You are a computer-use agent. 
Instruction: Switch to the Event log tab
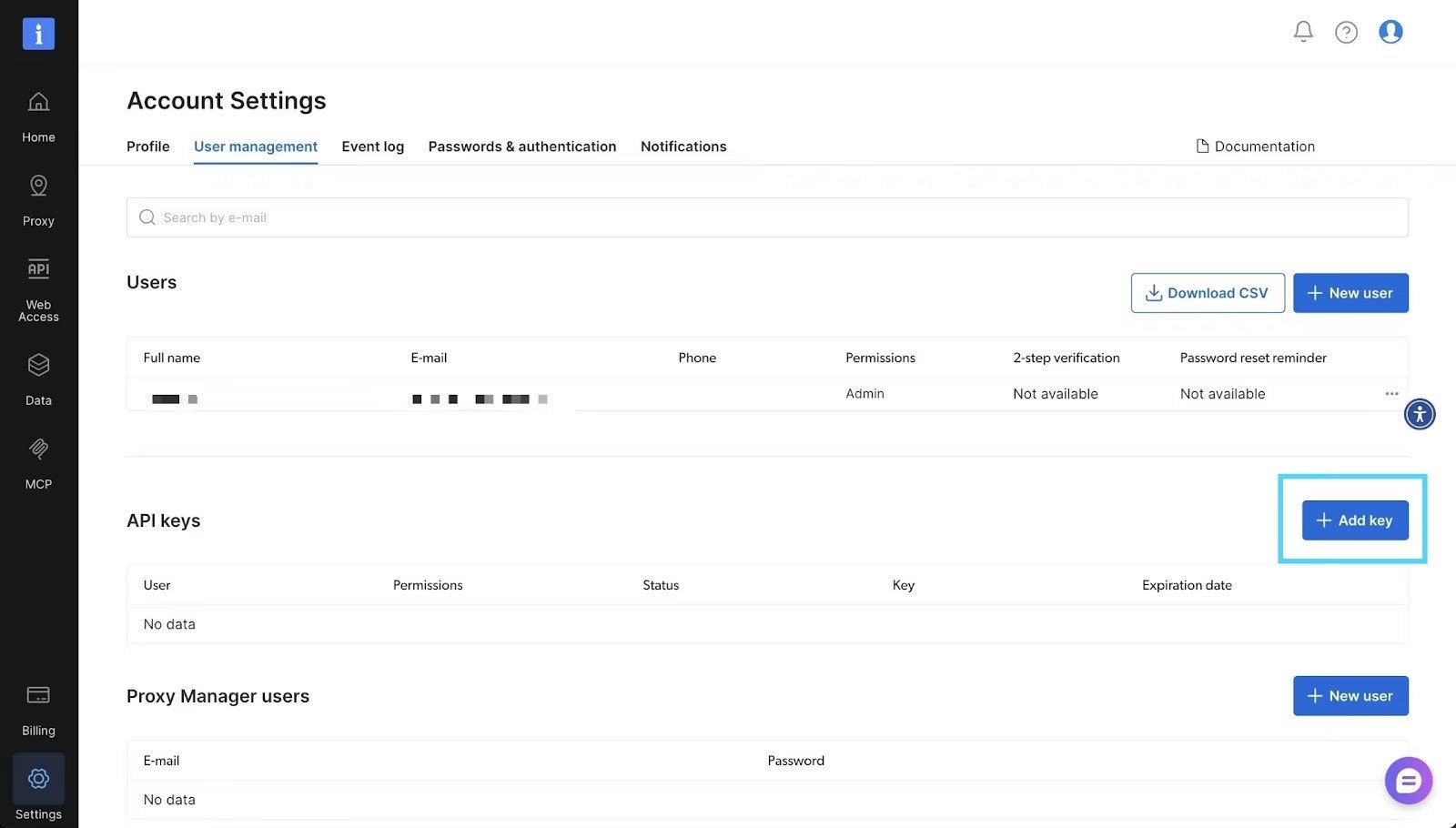coord(373,146)
